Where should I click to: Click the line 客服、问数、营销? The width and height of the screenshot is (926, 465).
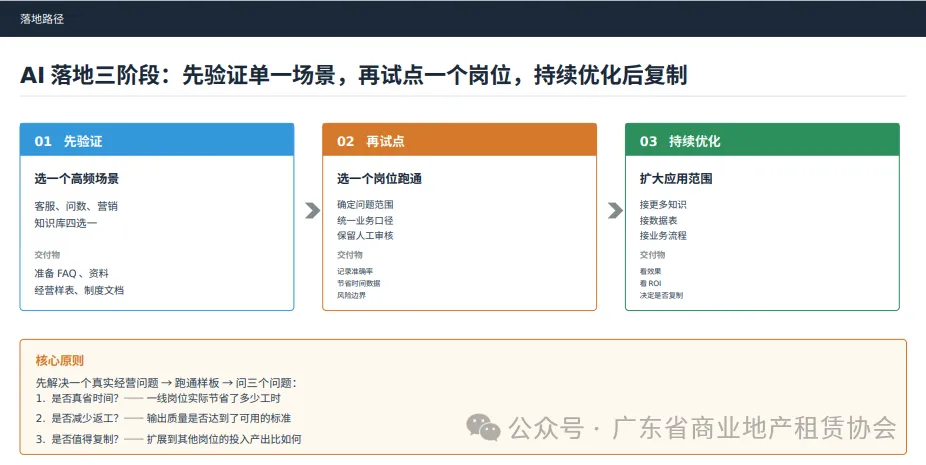[76, 206]
